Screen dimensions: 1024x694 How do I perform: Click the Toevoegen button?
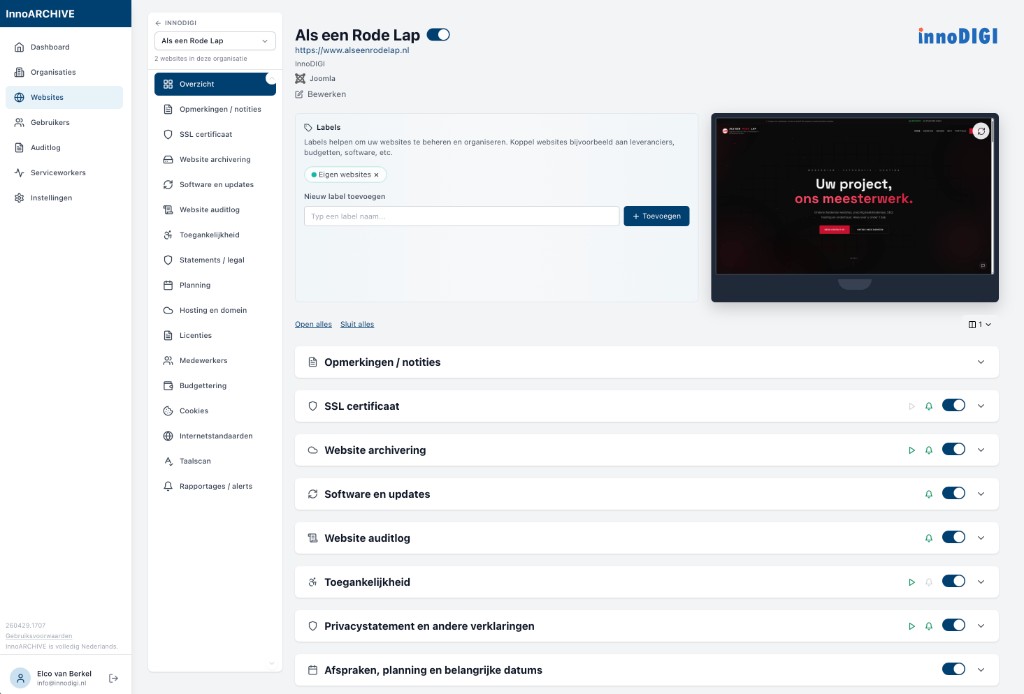coord(656,216)
